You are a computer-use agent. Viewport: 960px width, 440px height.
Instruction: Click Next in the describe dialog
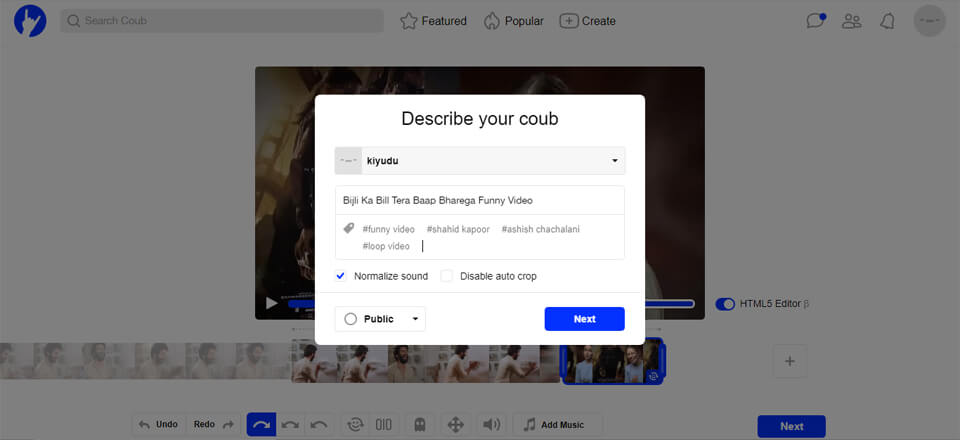(x=585, y=319)
